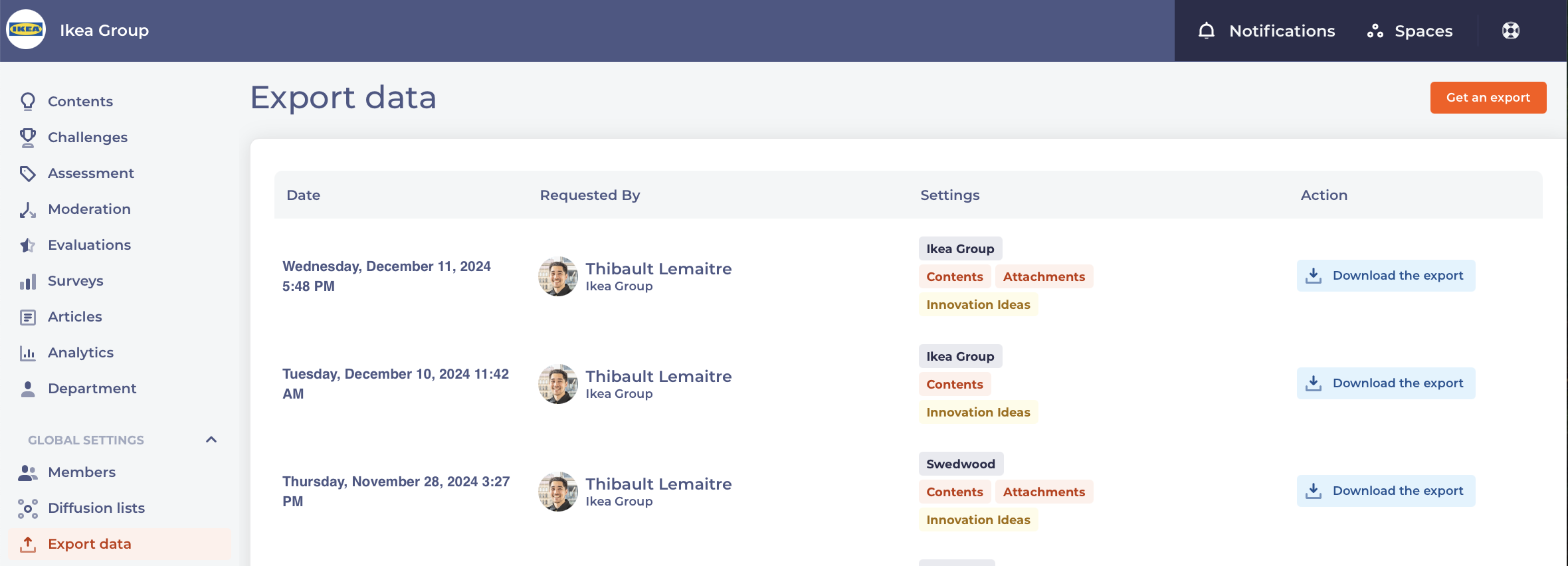This screenshot has width=1568, height=566.
Task: Open the Spaces label
Action: pyautogui.click(x=1424, y=31)
